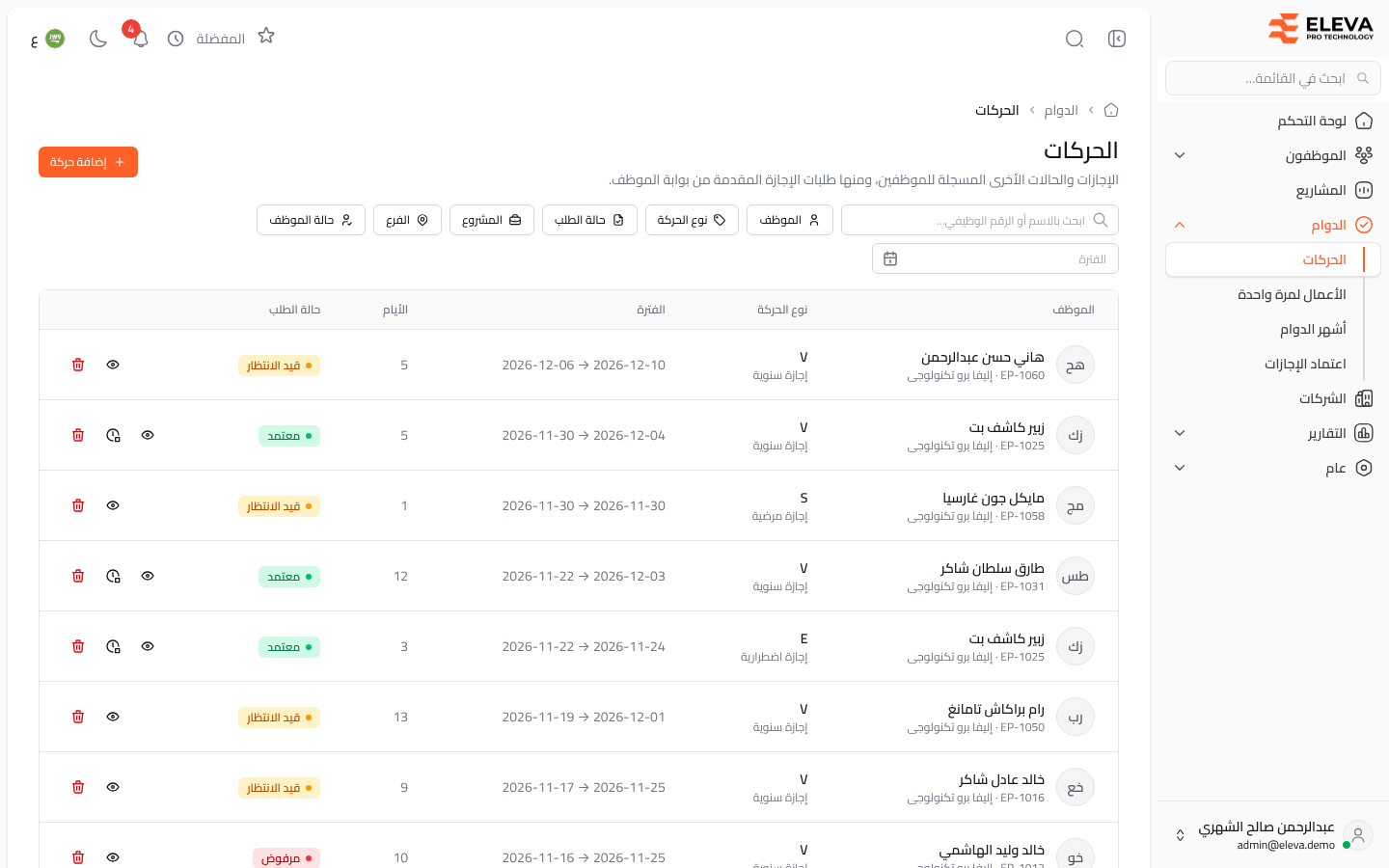Open المشروع filter dropdown
The height and width of the screenshot is (868, 1389).
492,220
